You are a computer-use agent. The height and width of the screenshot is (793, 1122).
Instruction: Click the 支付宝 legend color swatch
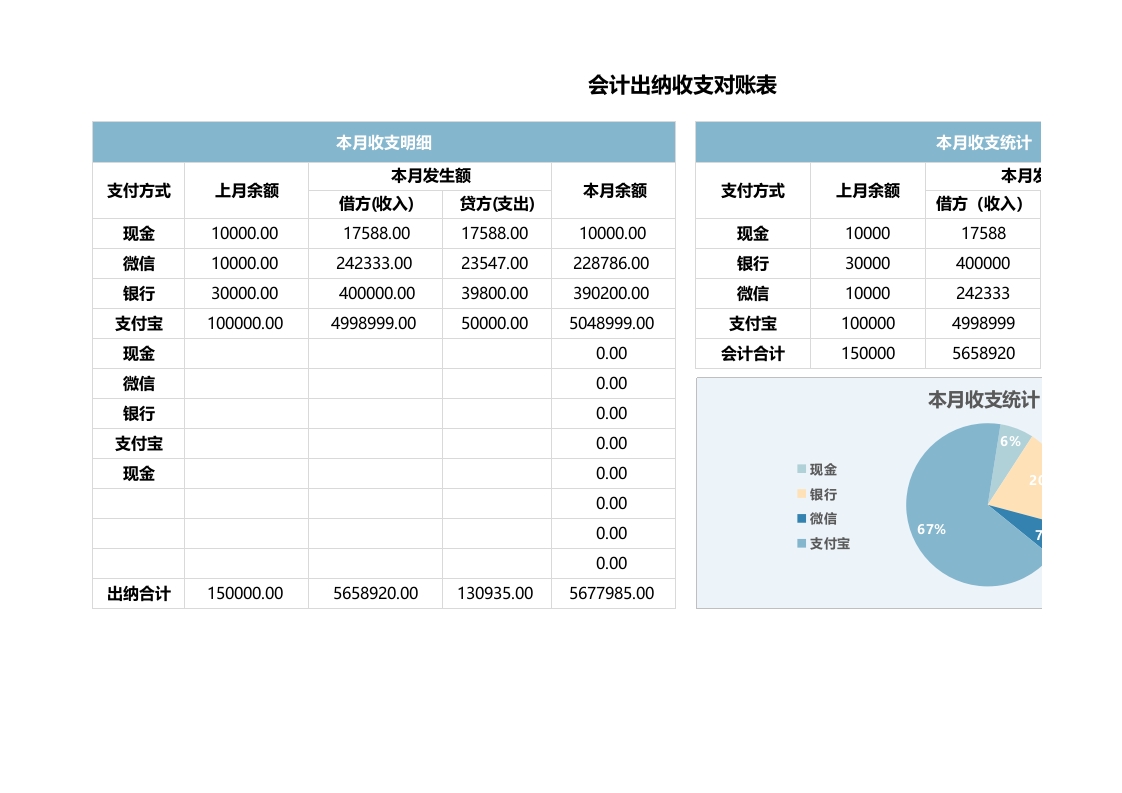click(x=801, y=544)
